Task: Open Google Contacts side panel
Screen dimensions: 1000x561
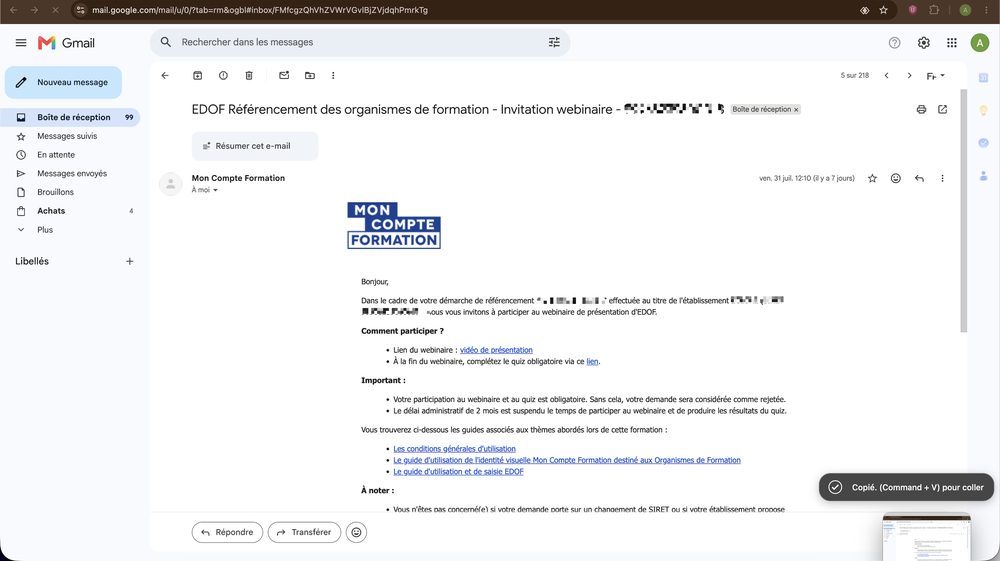Action: 983,176
